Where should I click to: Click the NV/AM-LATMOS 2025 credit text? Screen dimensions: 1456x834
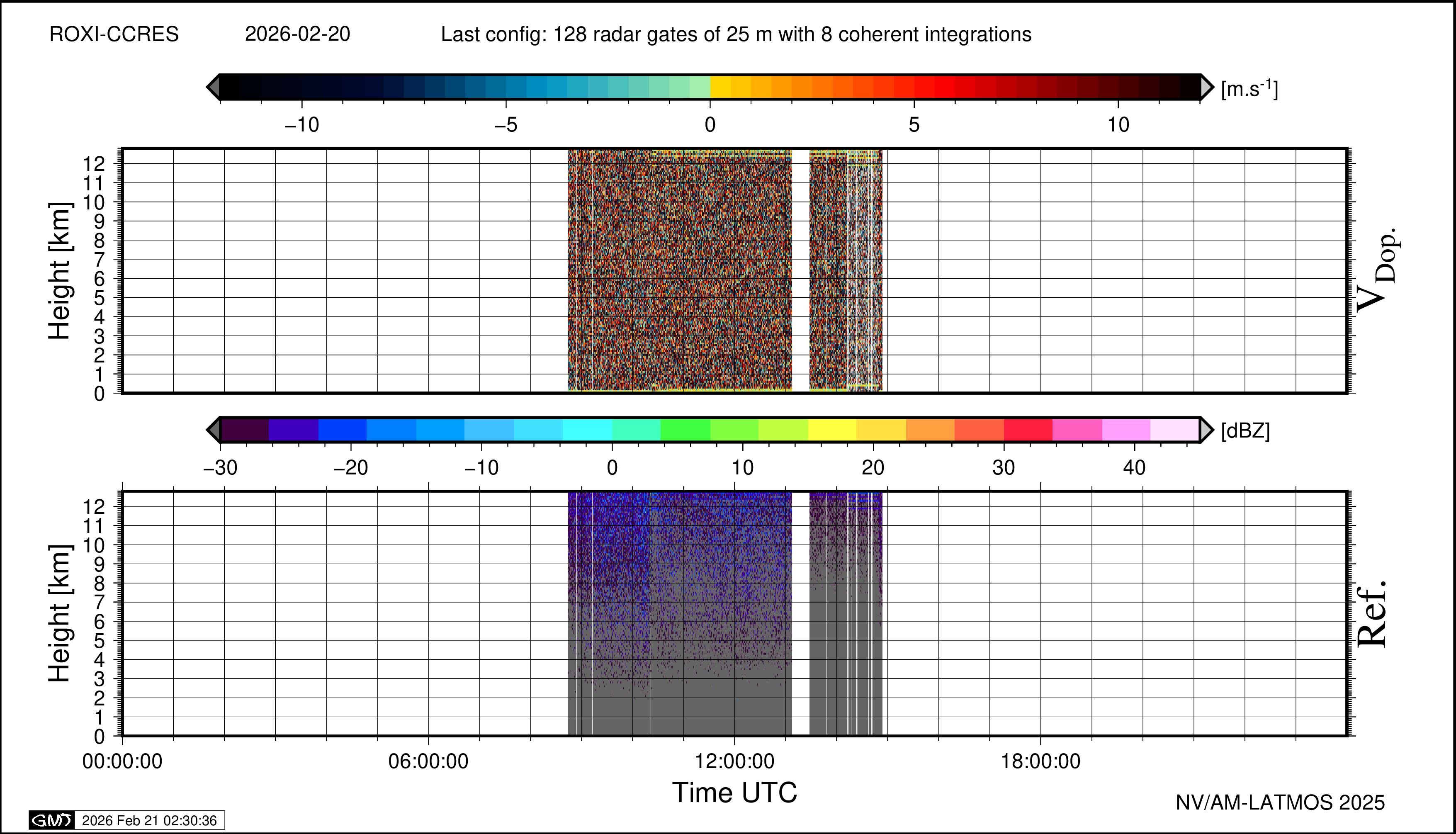(1280, 802)
